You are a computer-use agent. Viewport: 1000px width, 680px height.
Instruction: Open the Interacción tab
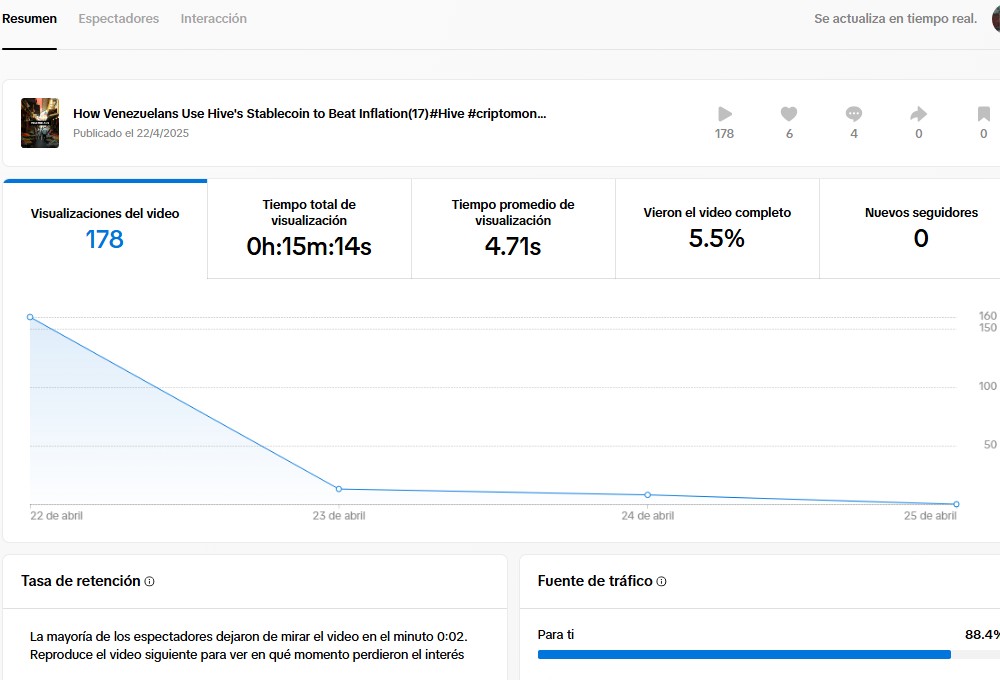click(214, 18)
